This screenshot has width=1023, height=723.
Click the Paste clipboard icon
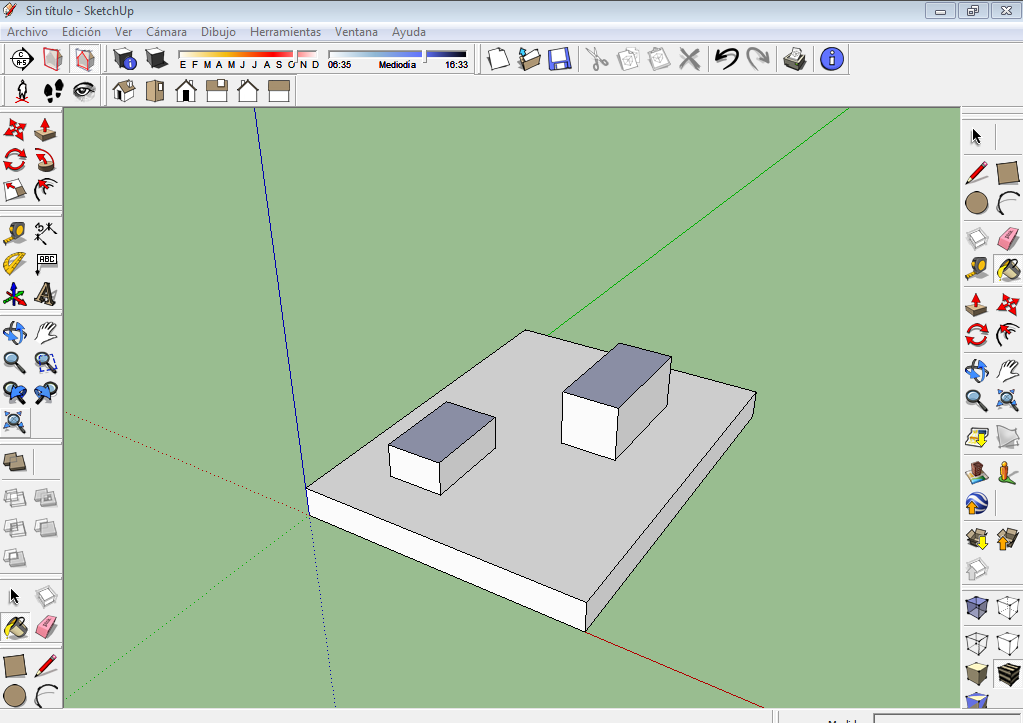[x=659, y=59]
